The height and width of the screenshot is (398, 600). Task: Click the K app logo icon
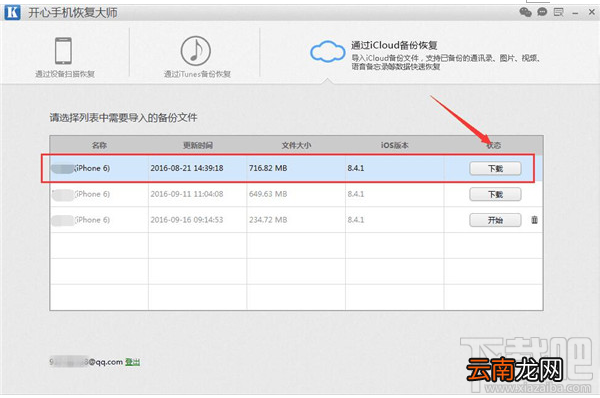coord(12,12)
